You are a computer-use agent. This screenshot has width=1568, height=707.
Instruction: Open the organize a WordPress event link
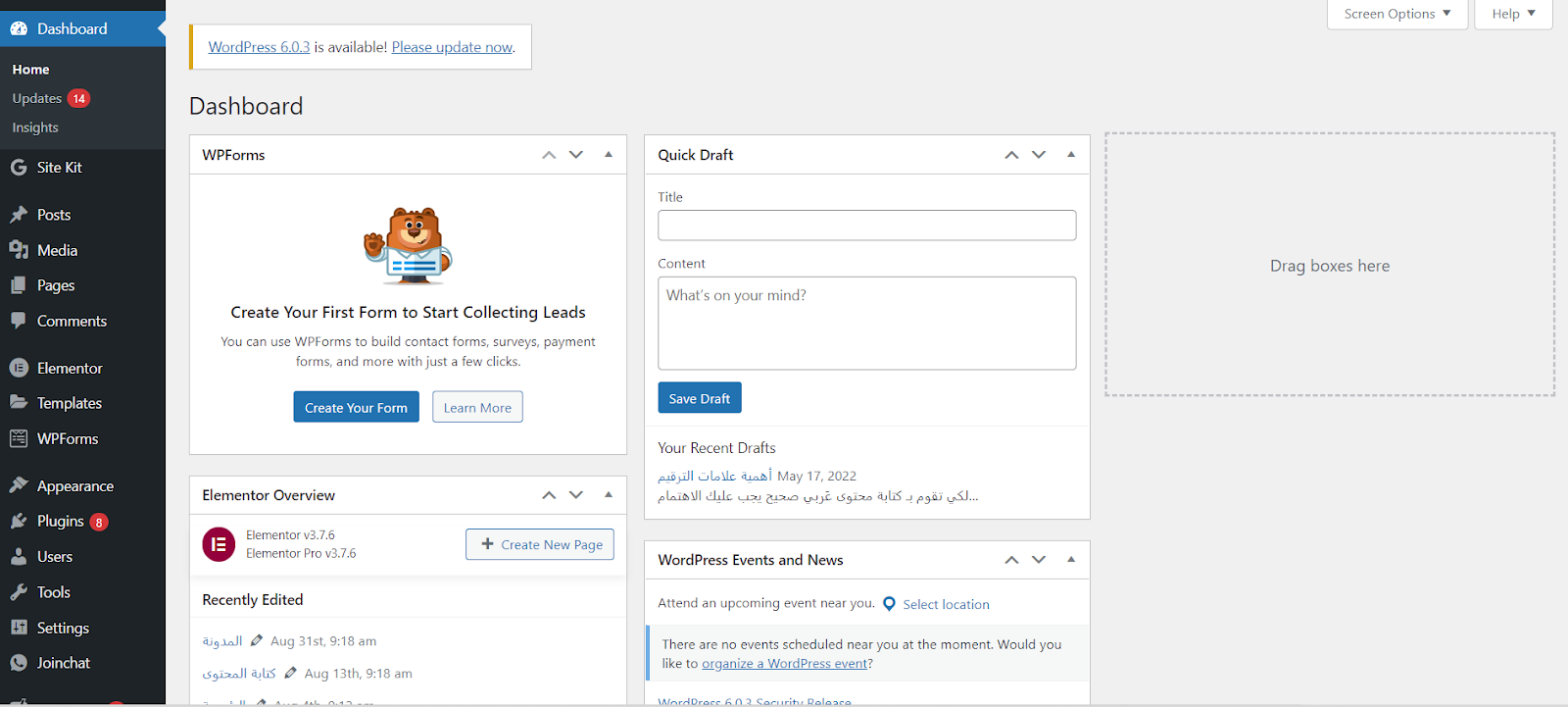tap(785, 664)
